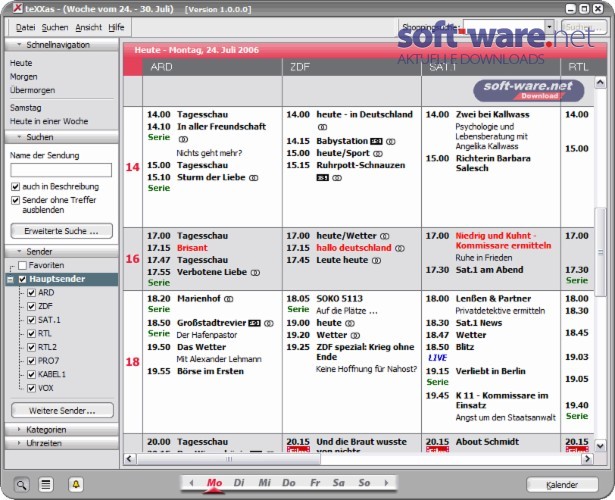This screenshot has width=615, height=500.
Task: Select the 'SOKO 5113' programme entry
Action: point(339,299)
